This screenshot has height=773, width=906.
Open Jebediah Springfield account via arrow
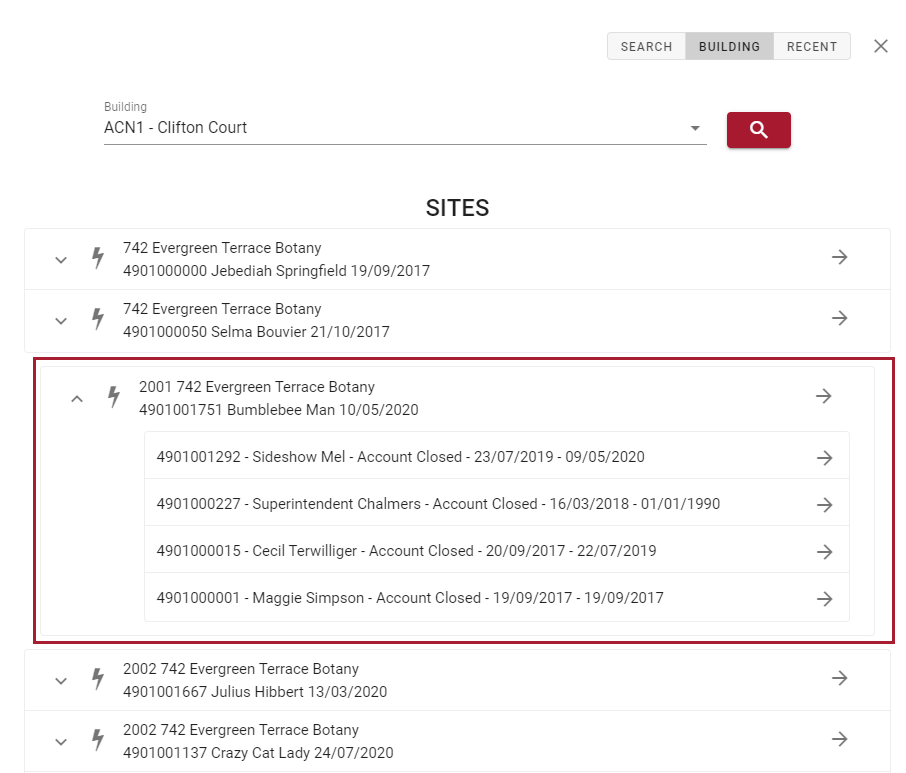click(840, 257)
